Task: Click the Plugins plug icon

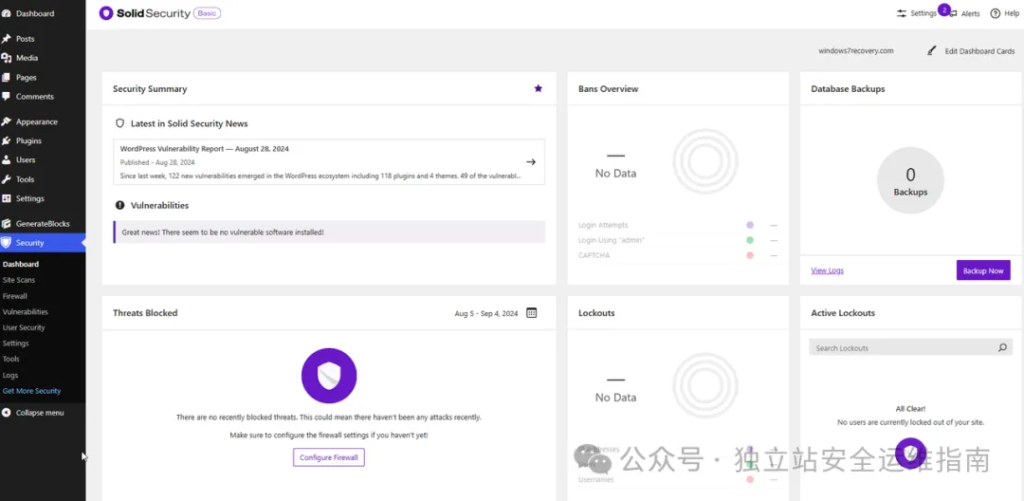Action: click(7, 140)
